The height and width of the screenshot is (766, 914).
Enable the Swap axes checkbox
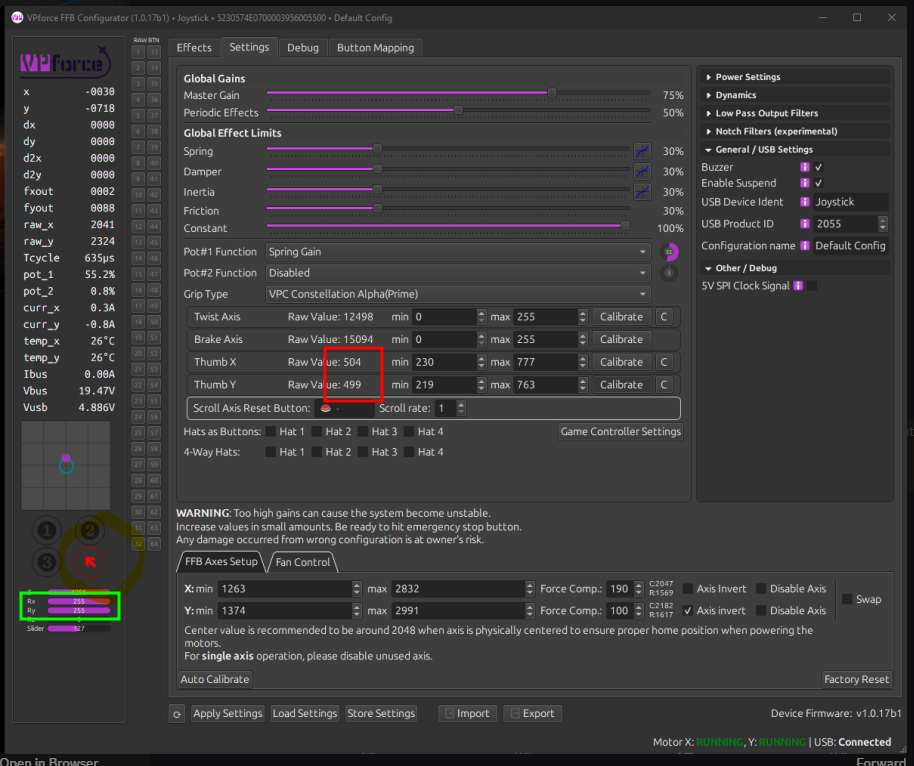click(847, 599)
